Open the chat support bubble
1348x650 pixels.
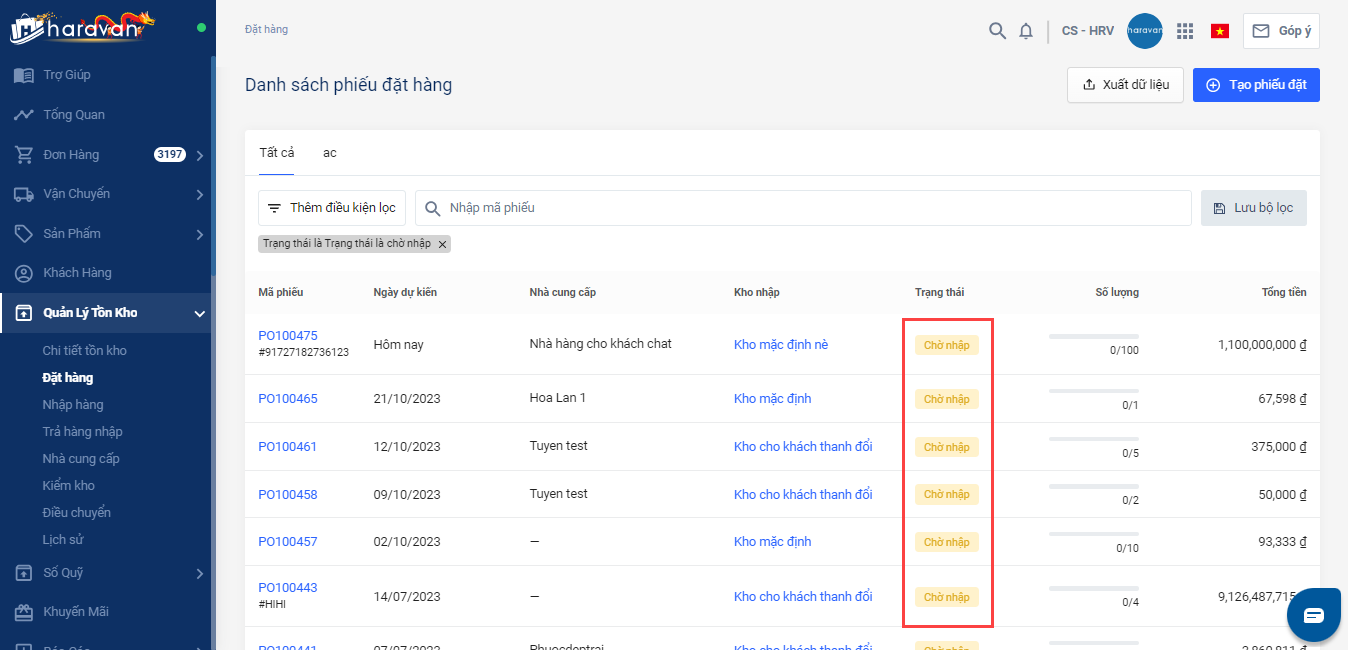[x=1313, y=615]
